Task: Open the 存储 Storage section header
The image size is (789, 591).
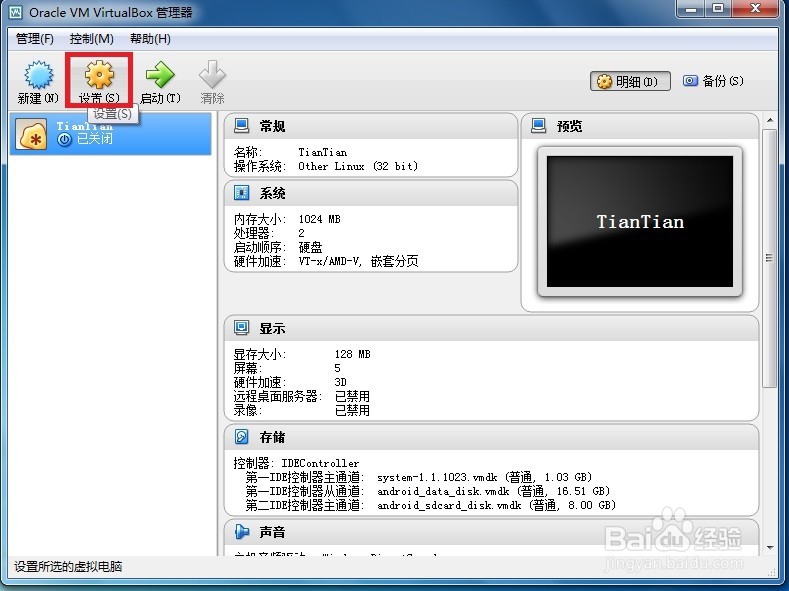Action: point(491,437)
